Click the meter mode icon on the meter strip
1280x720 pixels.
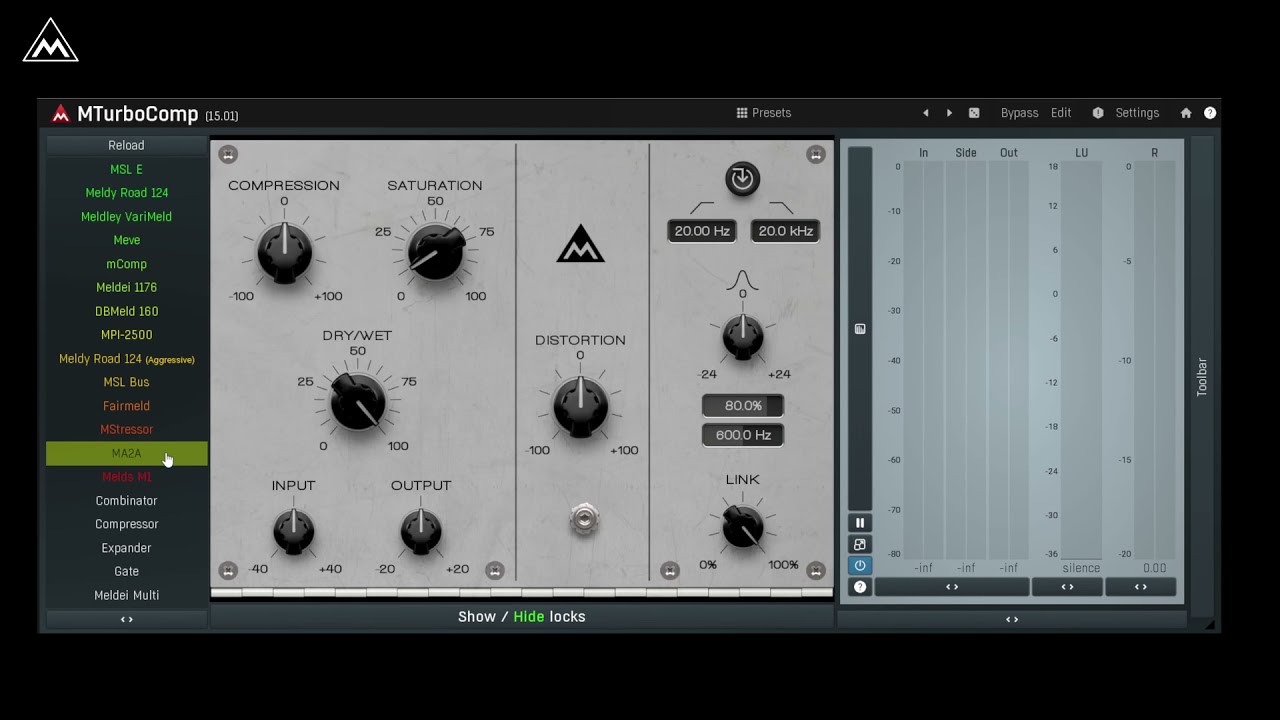pos(860,329)
